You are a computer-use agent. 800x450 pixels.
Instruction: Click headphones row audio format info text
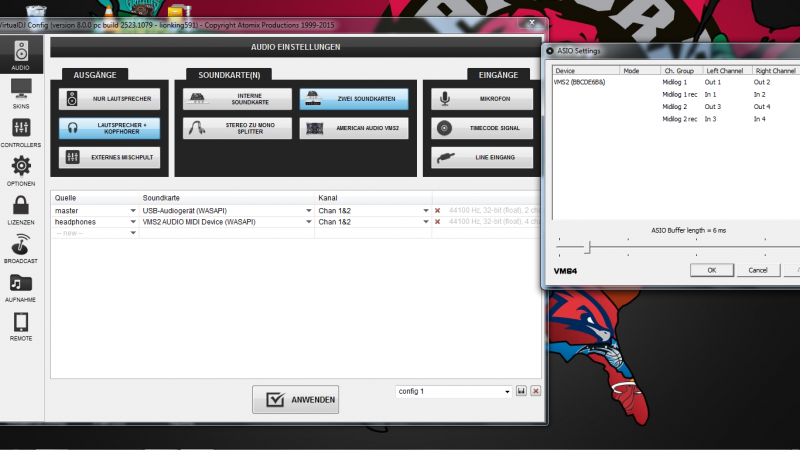pyautogui.click(x=494, y=222)
